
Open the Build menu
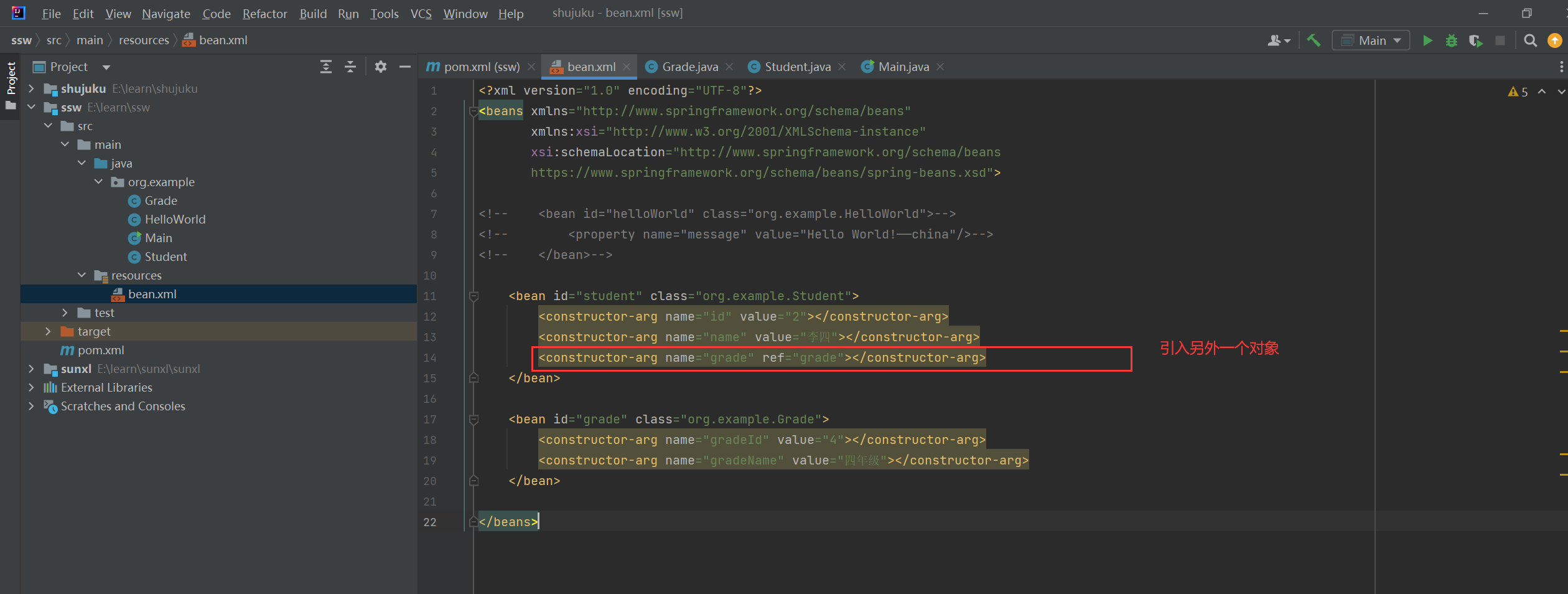[x=313, y=14]
